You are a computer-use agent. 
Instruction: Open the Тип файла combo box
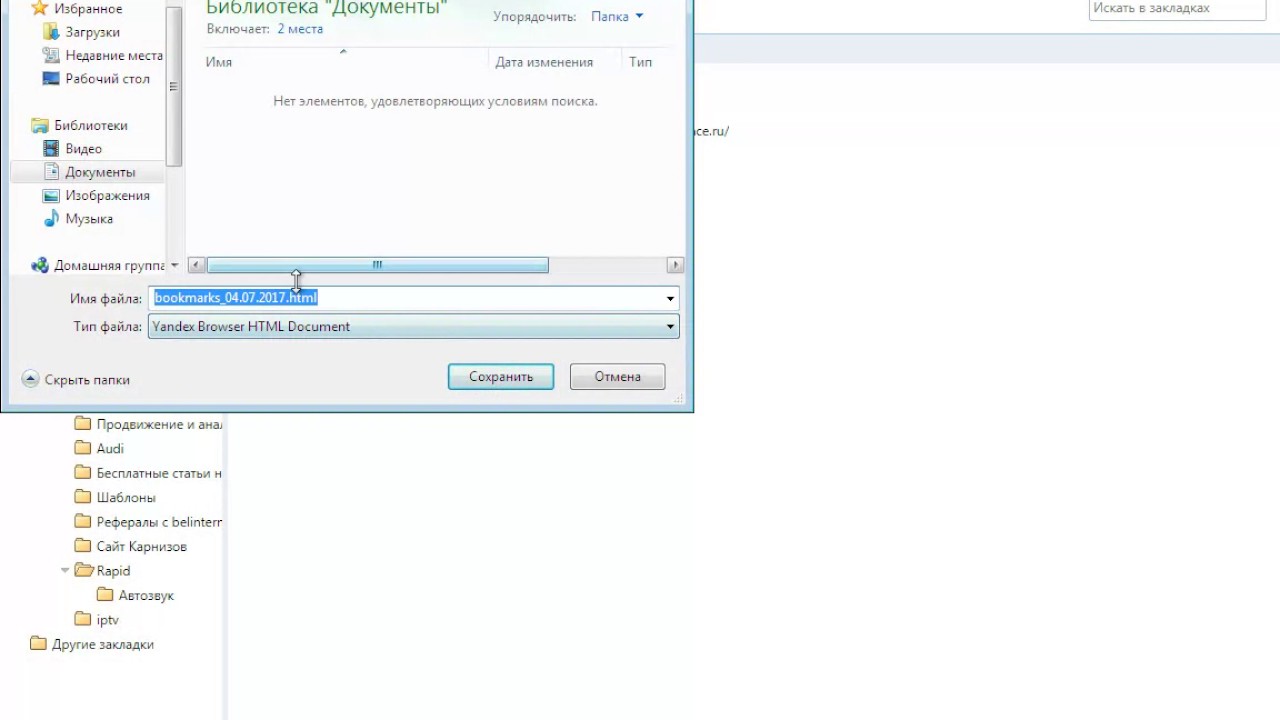pyautogui.click(x=413, y=326)
